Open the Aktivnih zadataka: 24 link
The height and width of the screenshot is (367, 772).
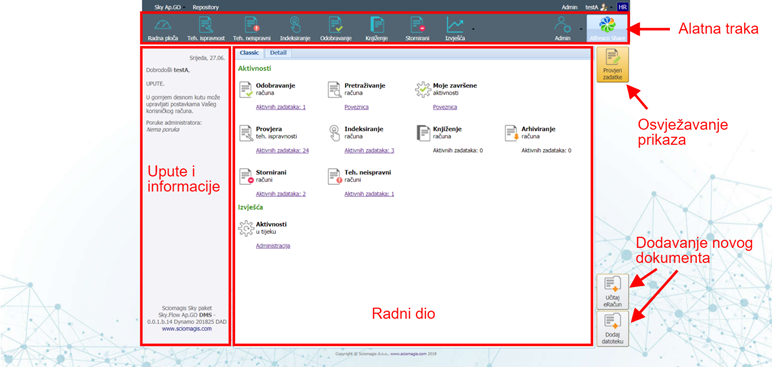coord(282,150)
